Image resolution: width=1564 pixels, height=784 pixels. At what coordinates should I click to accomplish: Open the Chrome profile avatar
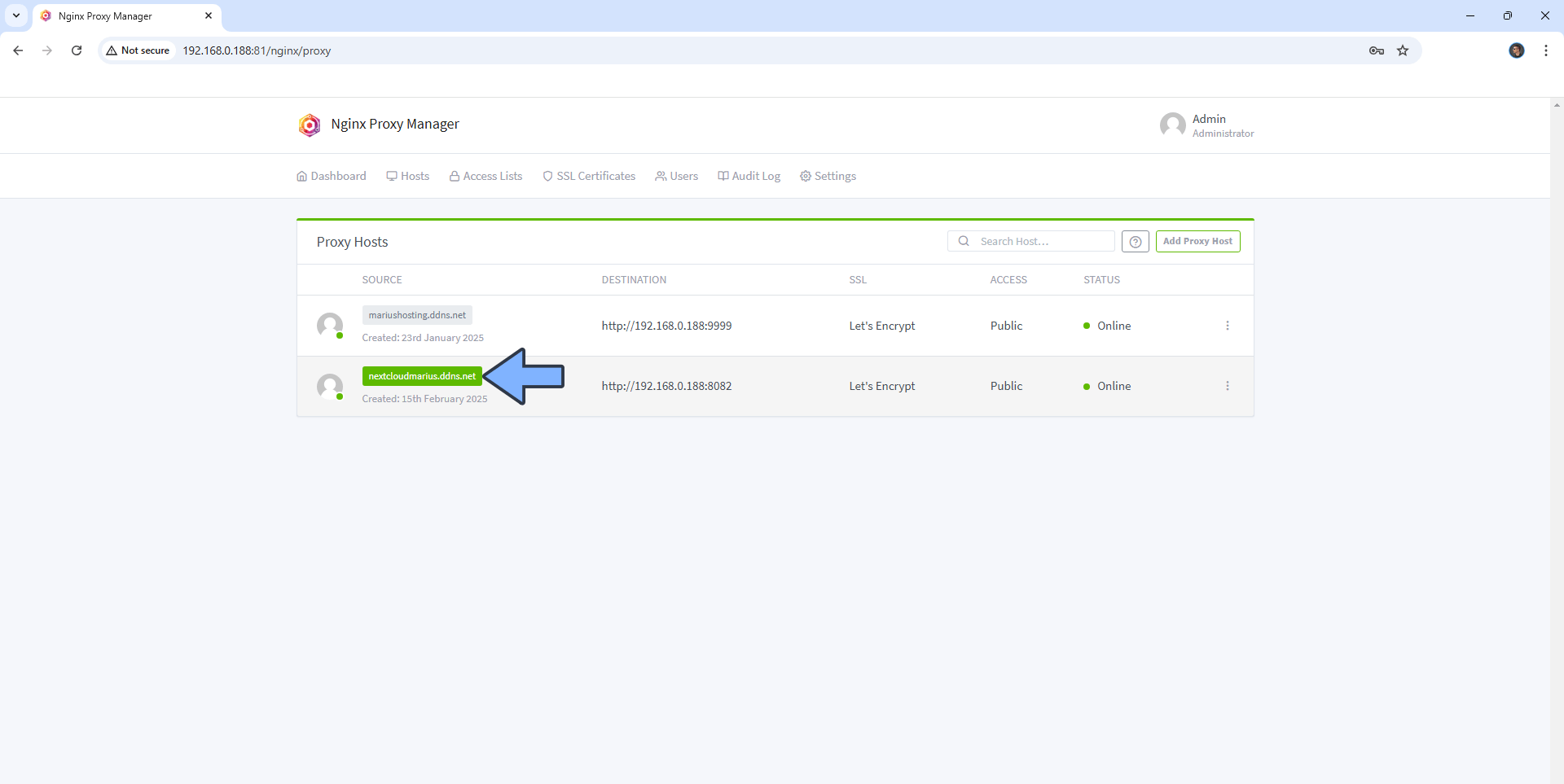click(x=1517, y=50)
